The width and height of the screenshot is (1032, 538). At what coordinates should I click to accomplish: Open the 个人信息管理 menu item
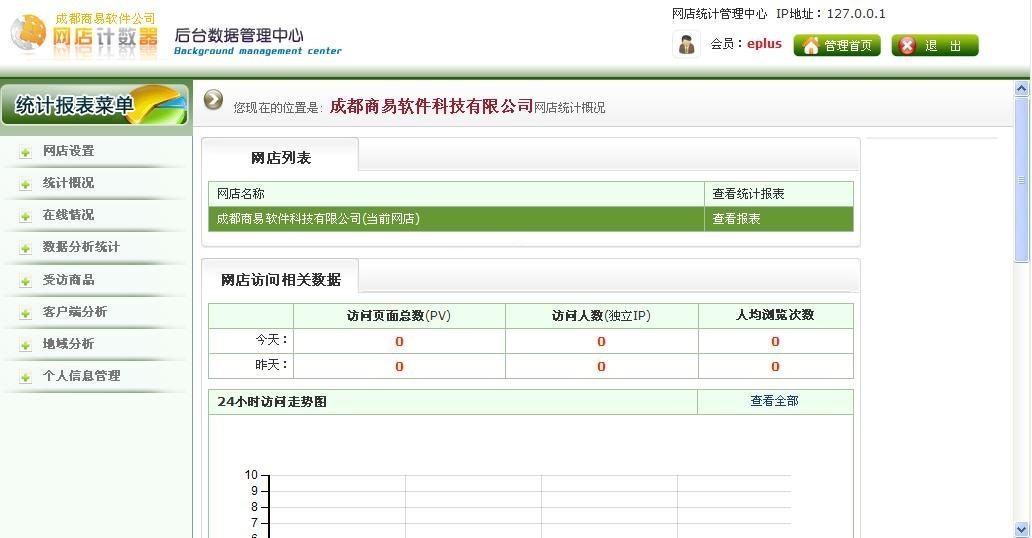(81, 376)
